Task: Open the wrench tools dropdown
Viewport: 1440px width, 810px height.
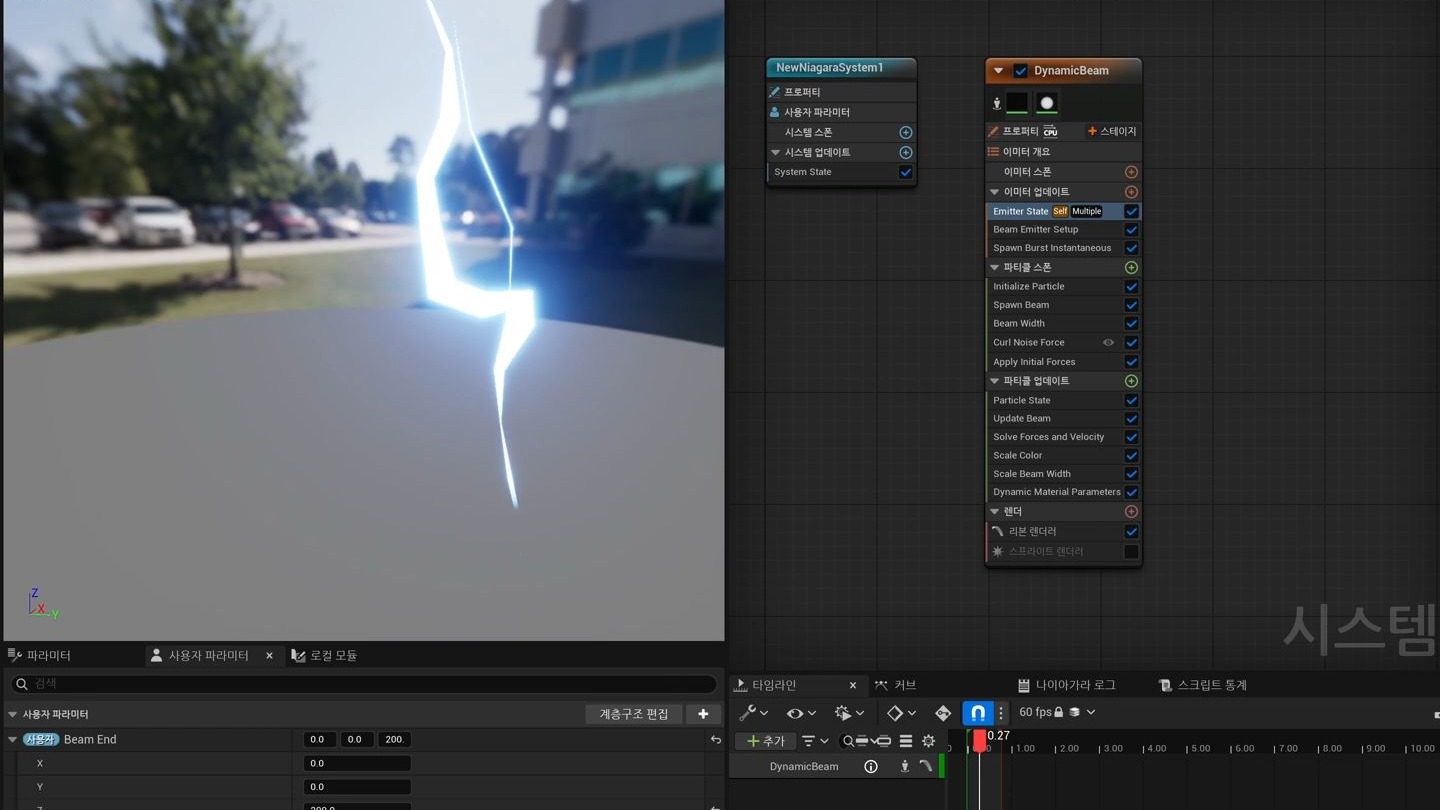Action: 752,713
